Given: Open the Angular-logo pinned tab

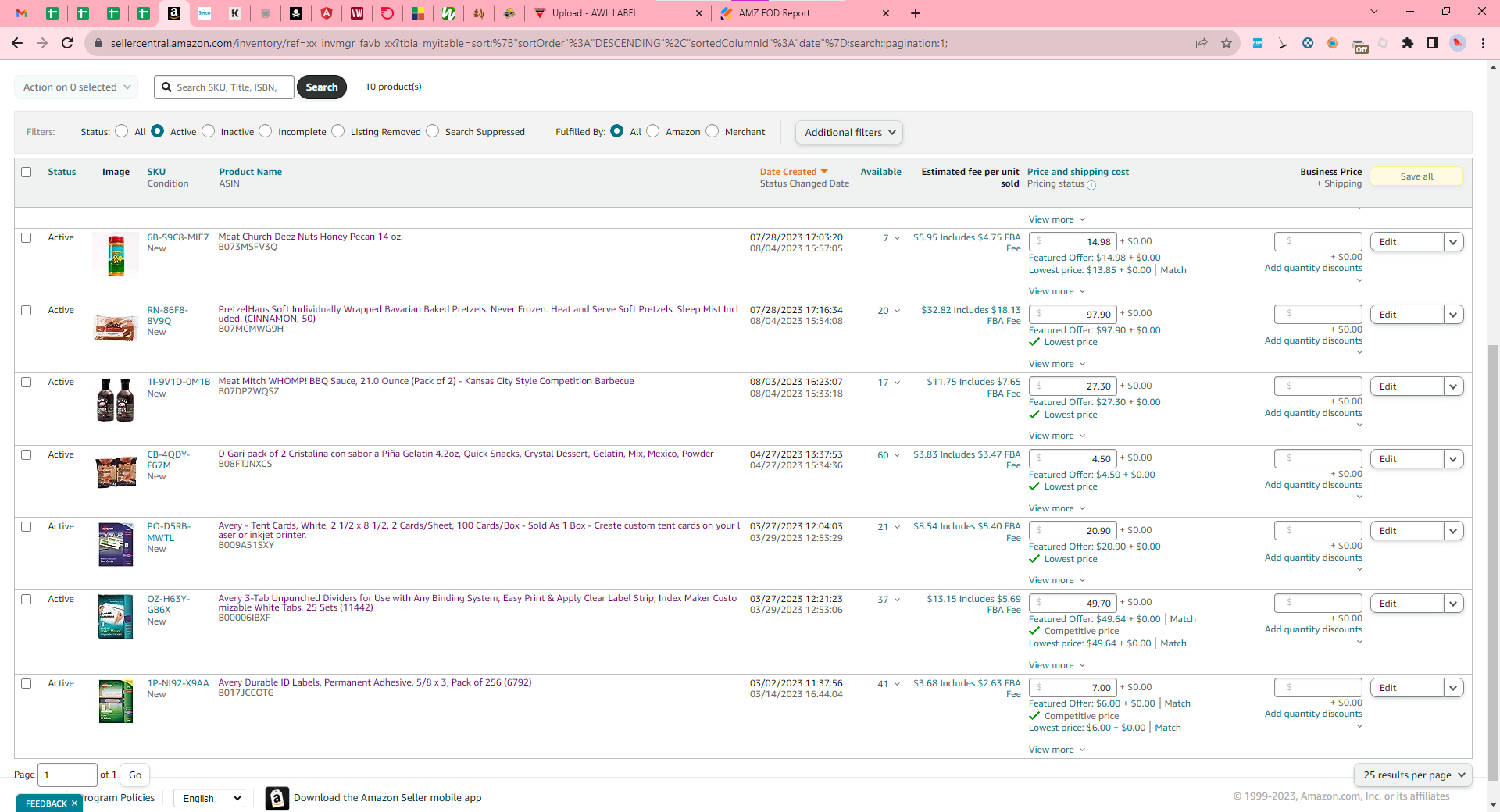Looking at the screenshot, I should pyautogui.click(x=327, y=13).
